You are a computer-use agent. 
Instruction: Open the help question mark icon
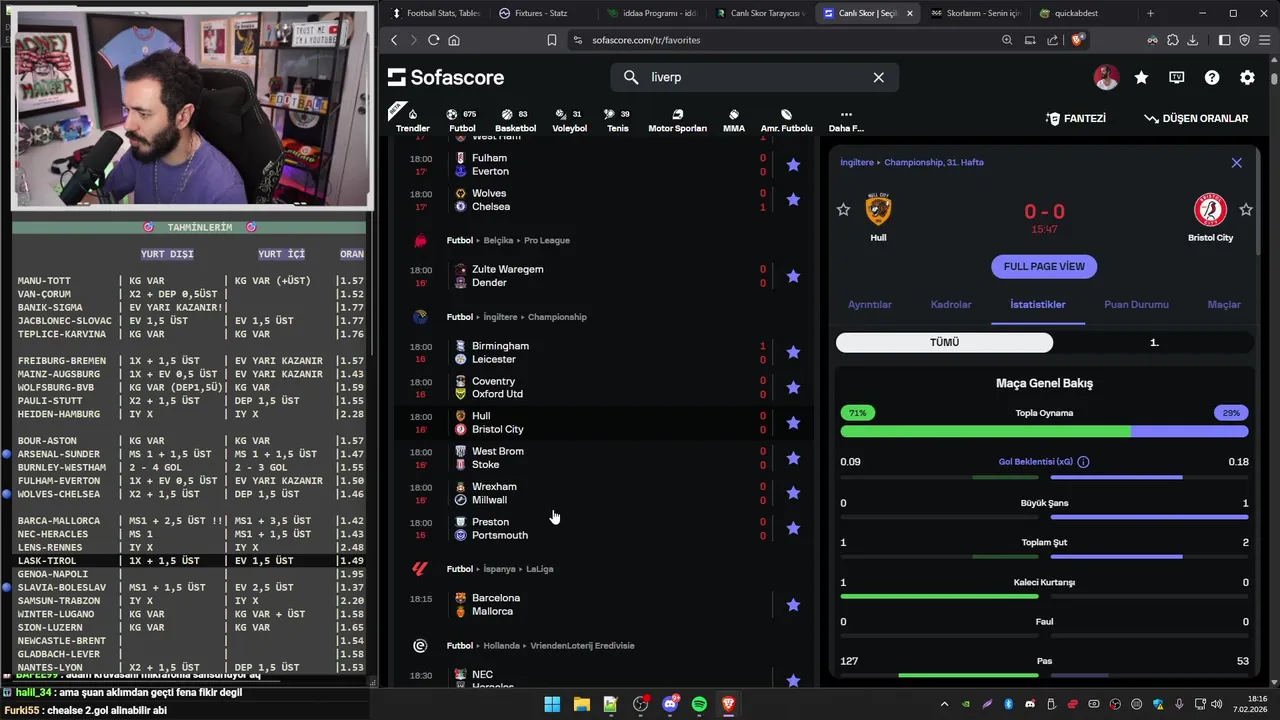point(1212,77)
